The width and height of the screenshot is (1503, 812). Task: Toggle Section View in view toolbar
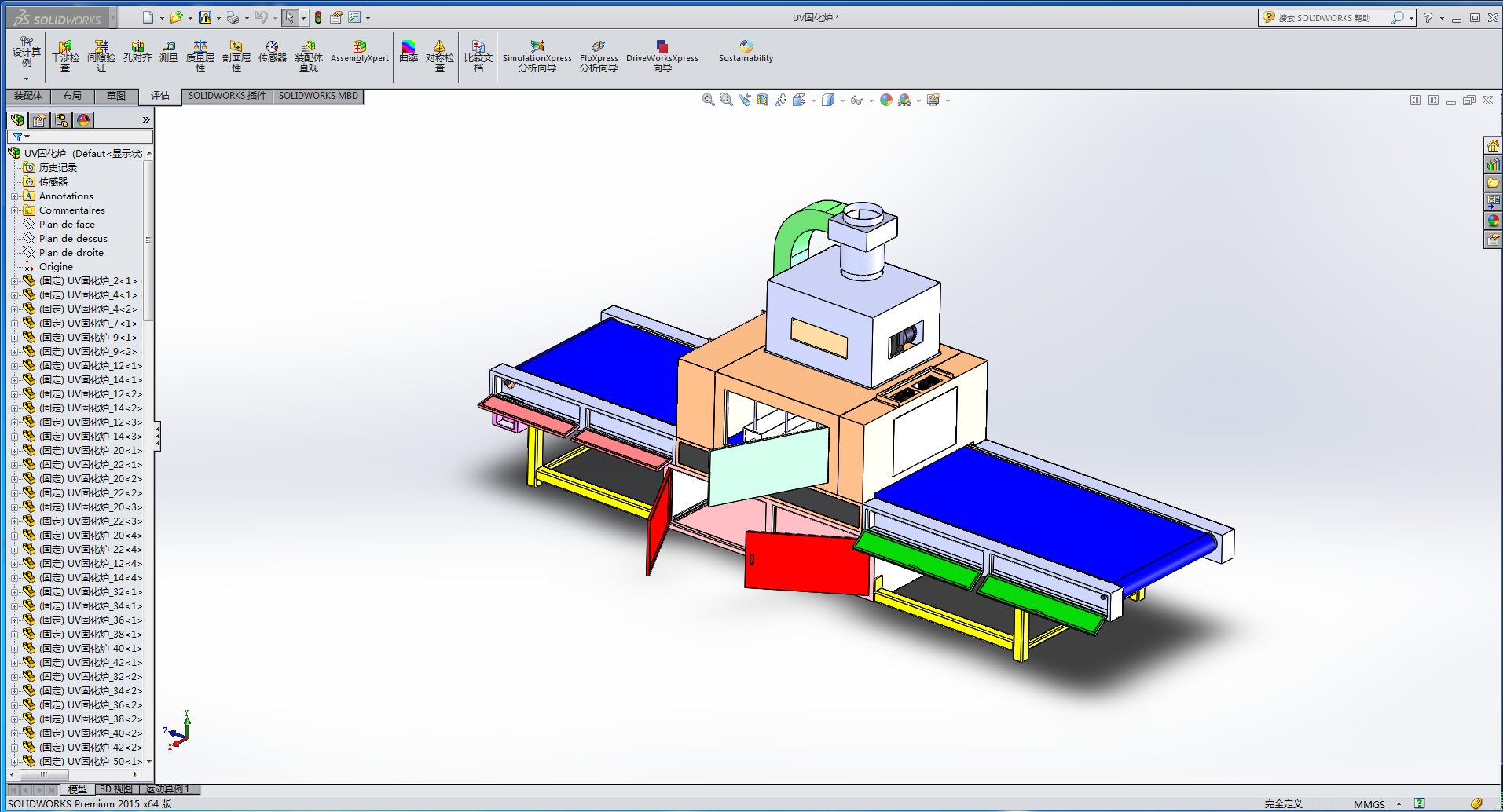762,100
